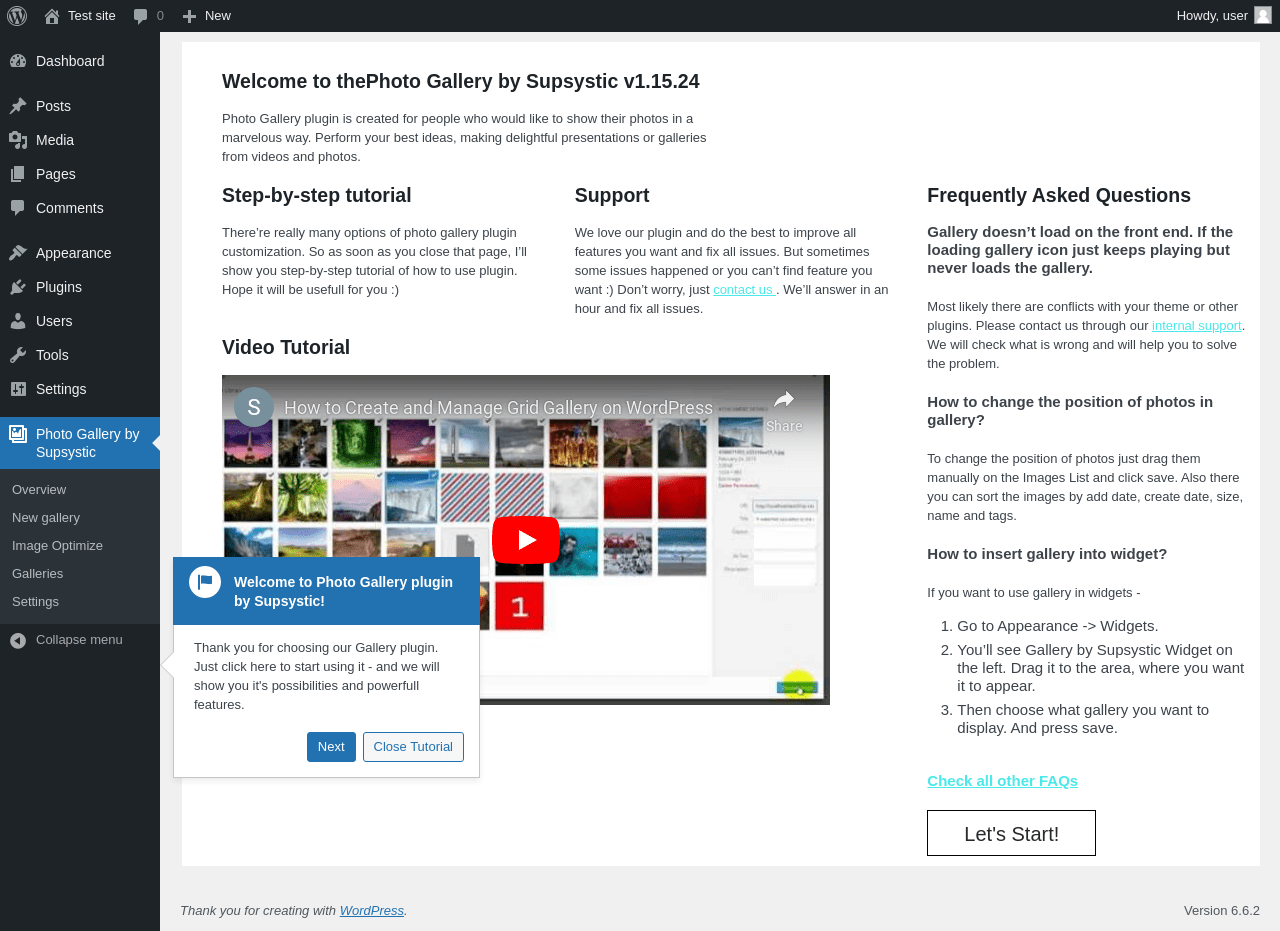Click Version 6.6.2 footer text

(x=1222, y=911)
